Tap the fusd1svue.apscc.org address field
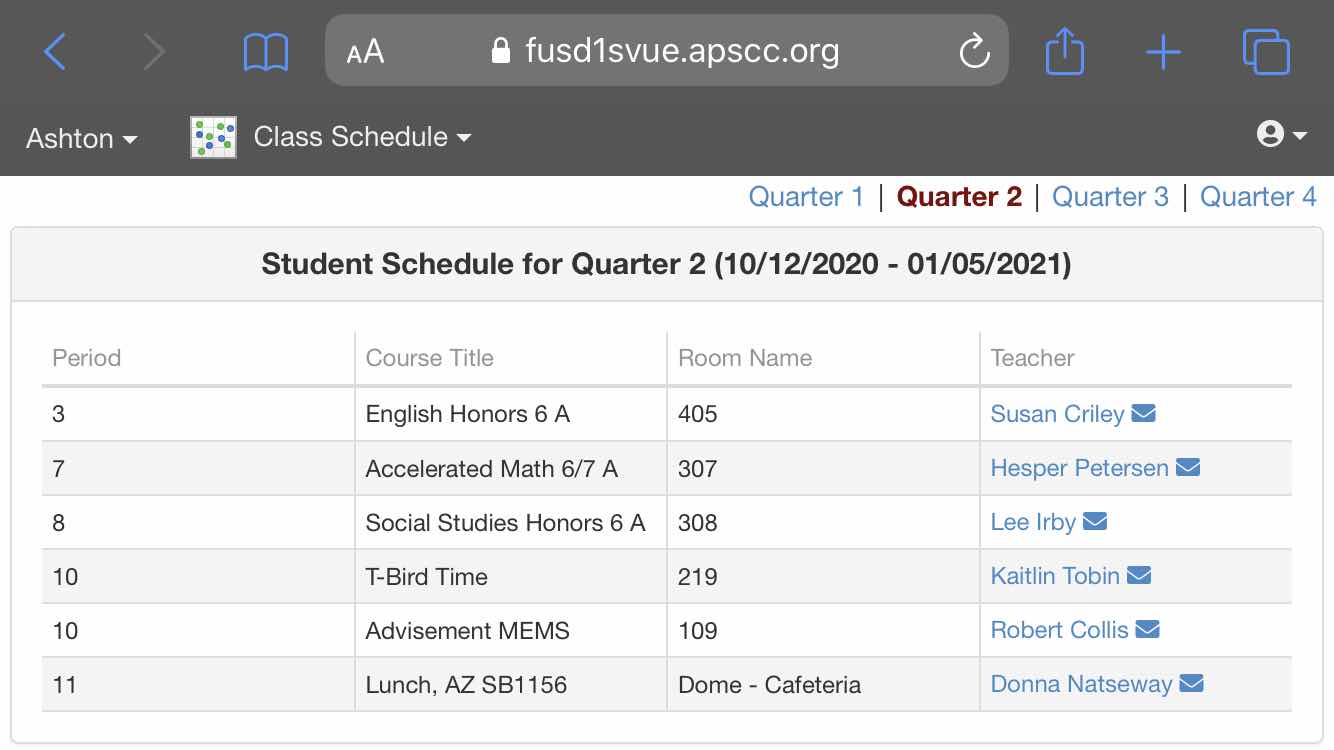Image resolution: width=1334 pixels, height=750 pixels. 667,50
